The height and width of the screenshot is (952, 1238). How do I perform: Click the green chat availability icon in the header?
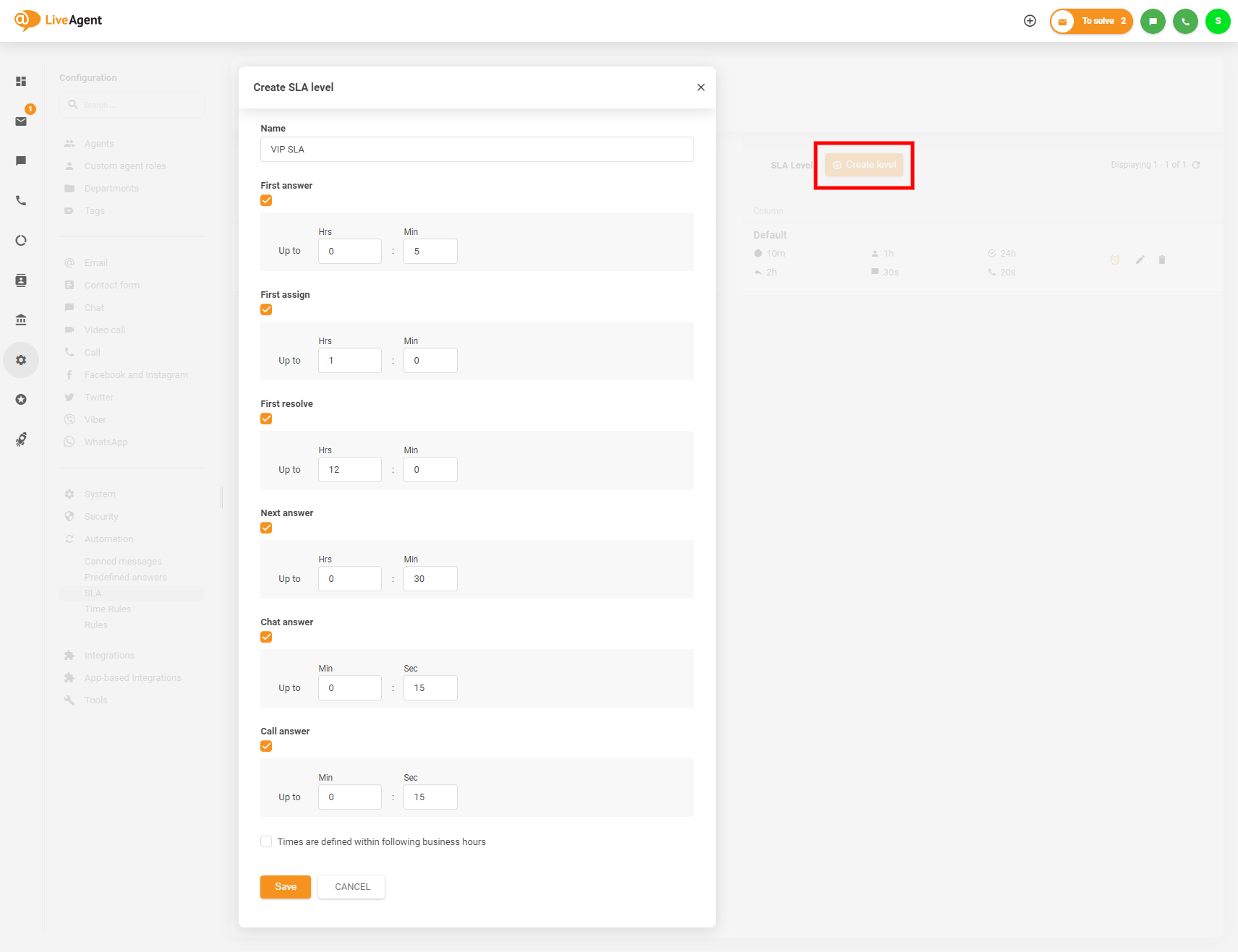pyautogui.click(x=1153, y=21)
